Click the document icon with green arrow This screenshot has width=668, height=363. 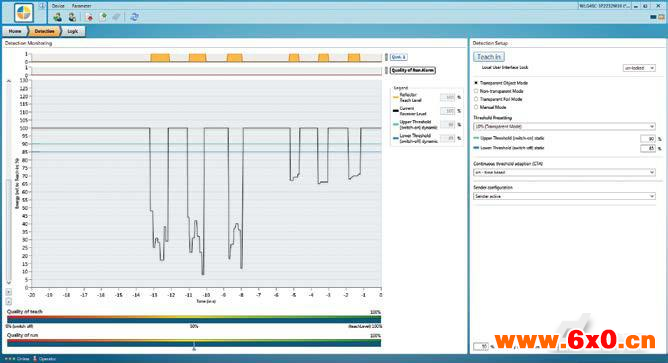click(x=103, y=17)
